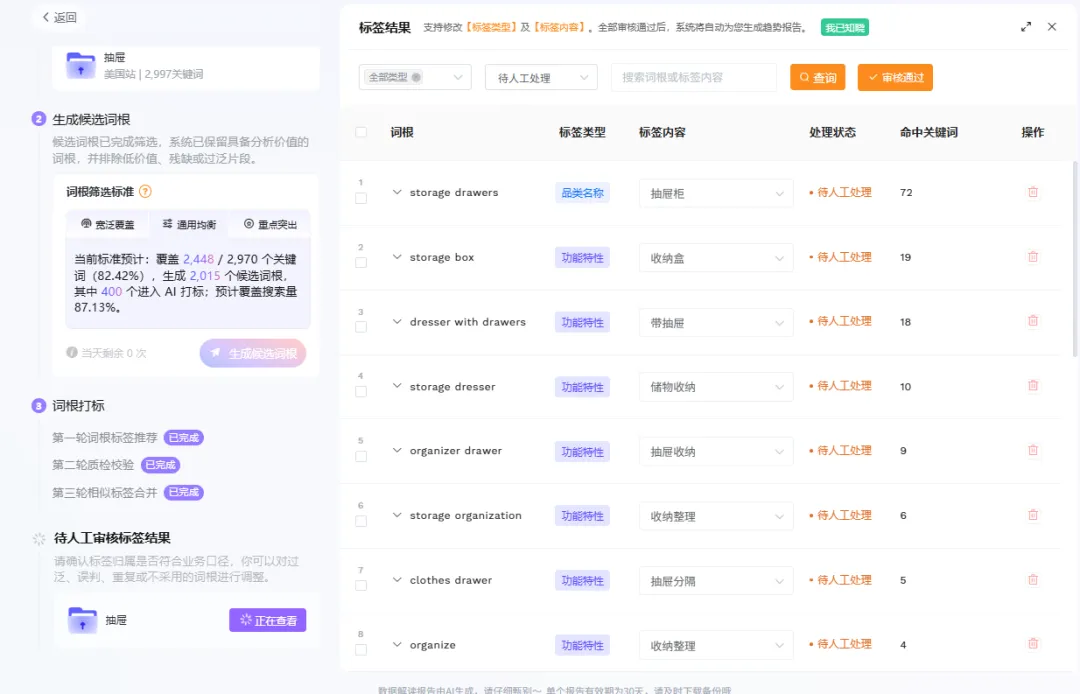1080x694 pixels.
Task: Expand the organize root row
Action: (x=397, y=644)
